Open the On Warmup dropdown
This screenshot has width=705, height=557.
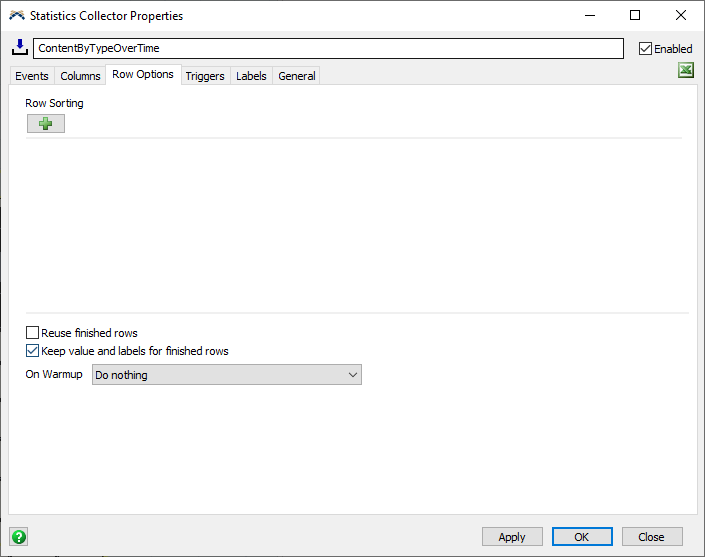click(x=227, y=375)
